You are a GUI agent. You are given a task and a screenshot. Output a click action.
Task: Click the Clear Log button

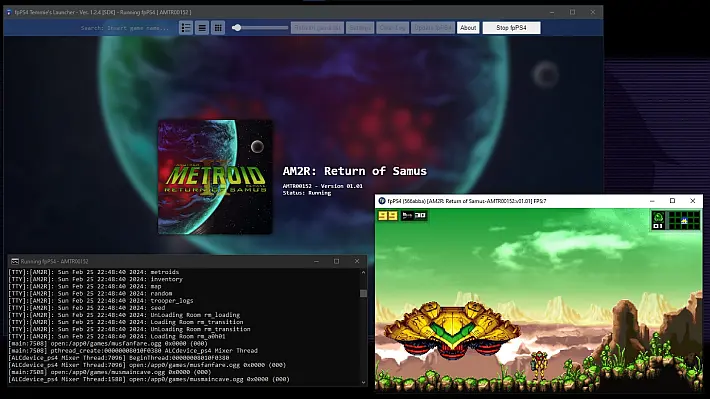point(393,28)
